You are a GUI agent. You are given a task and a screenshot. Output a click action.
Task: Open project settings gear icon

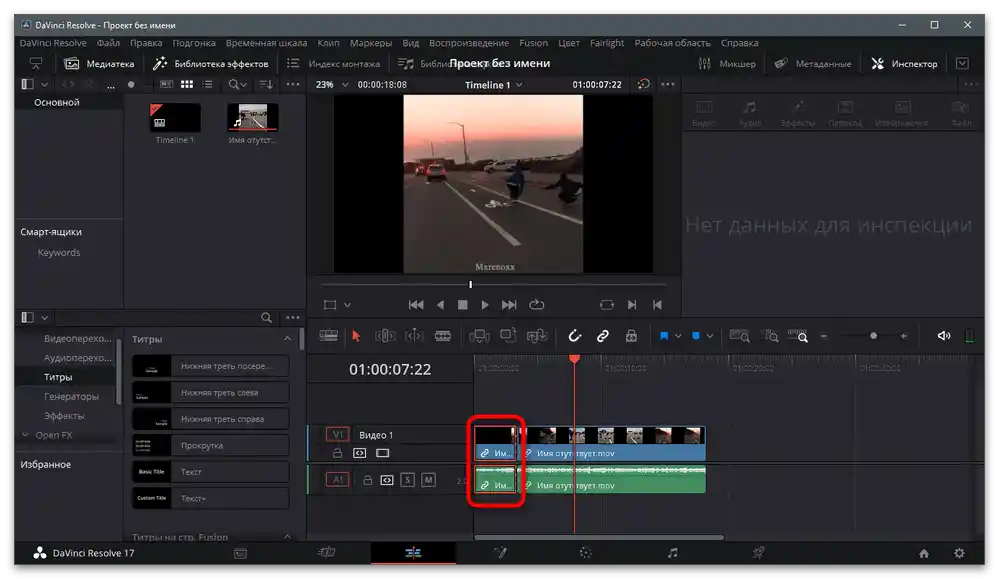click(959, 553)
